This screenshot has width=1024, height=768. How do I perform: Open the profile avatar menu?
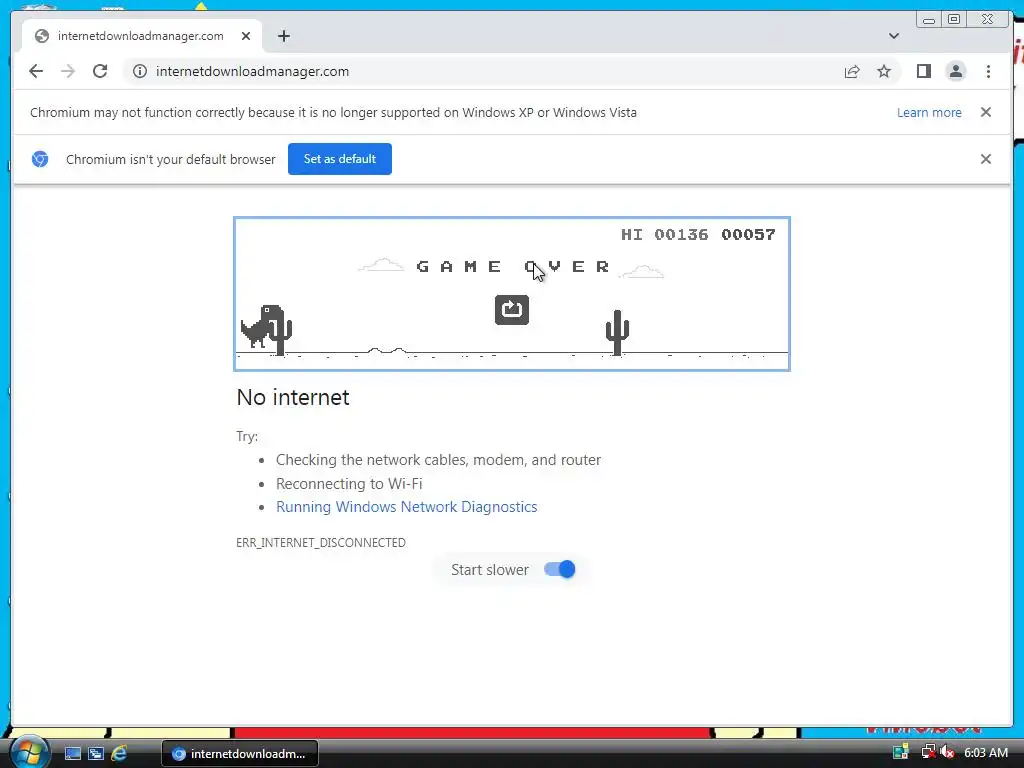(955, 71)
